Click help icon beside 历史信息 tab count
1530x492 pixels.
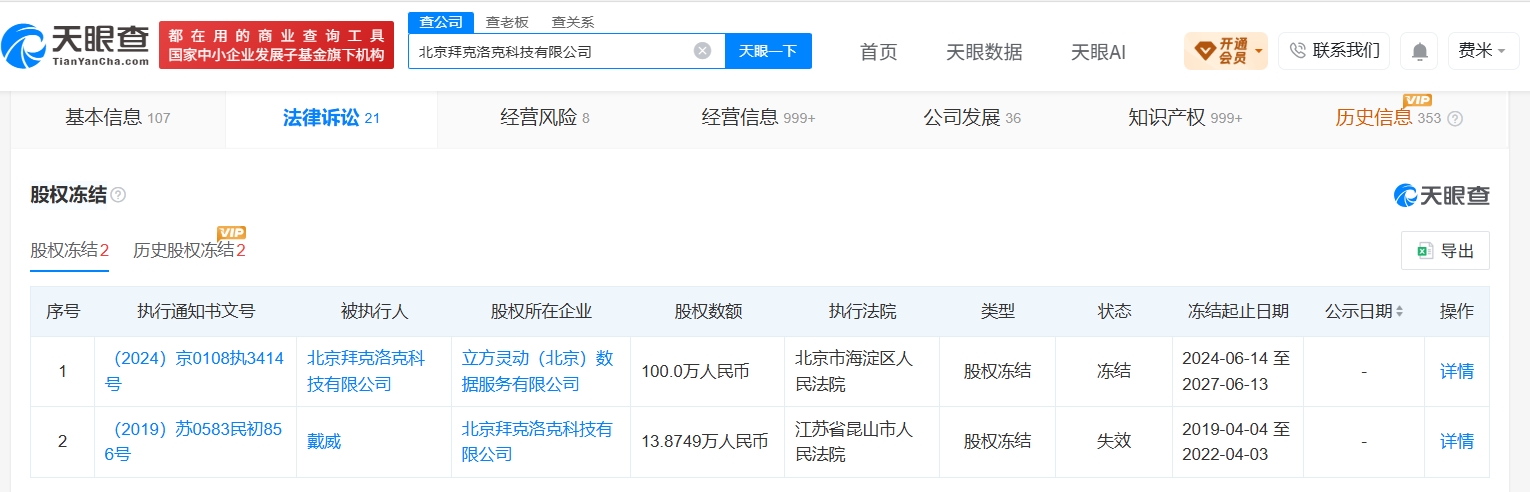1455,118
